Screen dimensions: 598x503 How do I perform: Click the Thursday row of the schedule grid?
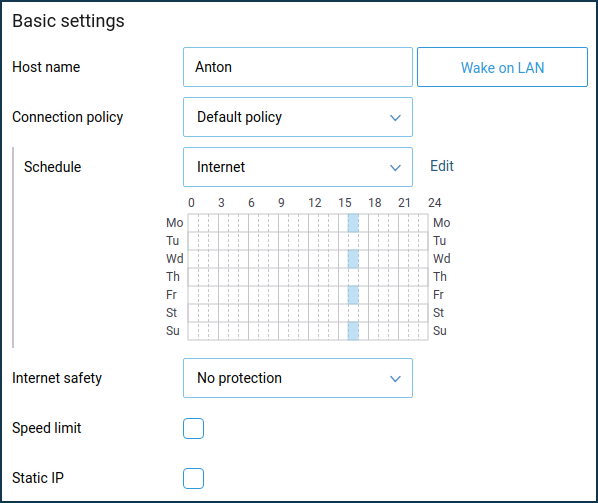(308, 277)
